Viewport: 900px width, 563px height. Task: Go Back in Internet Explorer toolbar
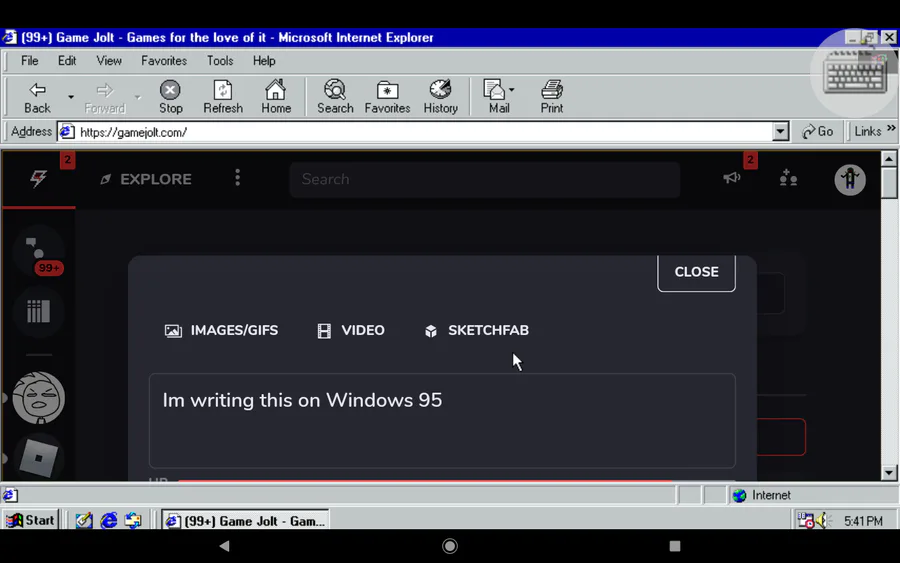click(x=37, y=97)
